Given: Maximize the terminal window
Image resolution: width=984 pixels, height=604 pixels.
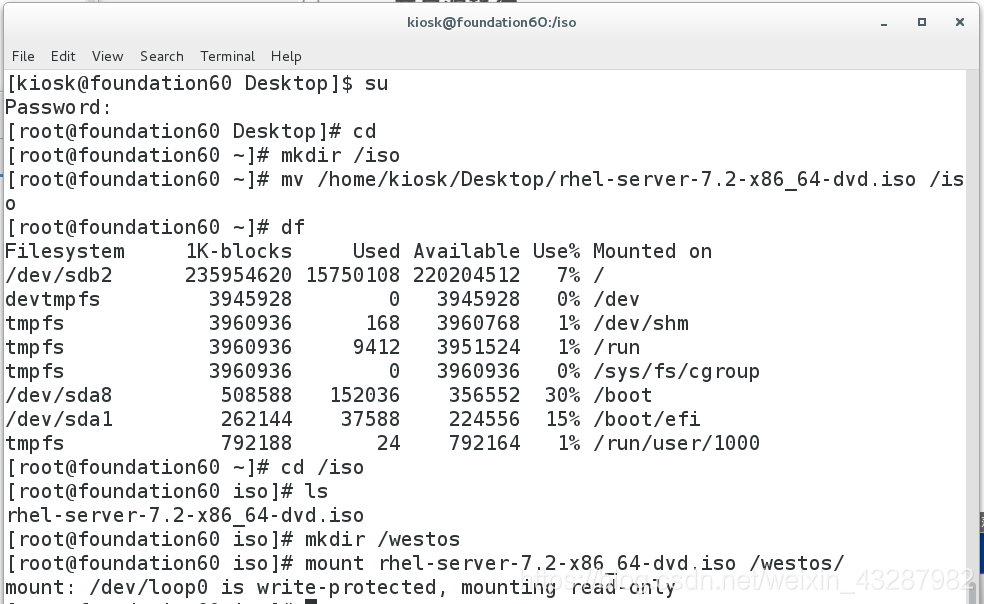Looking at the screenshot, I should (x=922, y=22).
